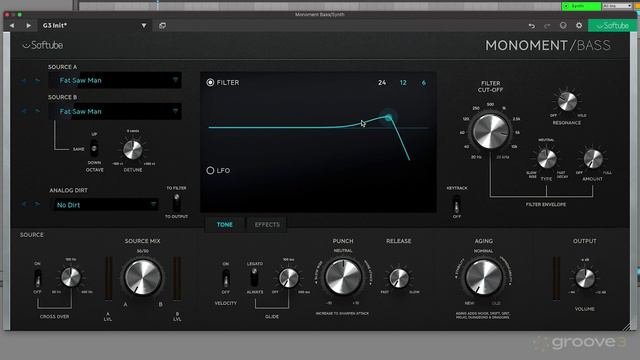Click the output Volume knob
The image size is (640, 360).
(x=585, y=278)
